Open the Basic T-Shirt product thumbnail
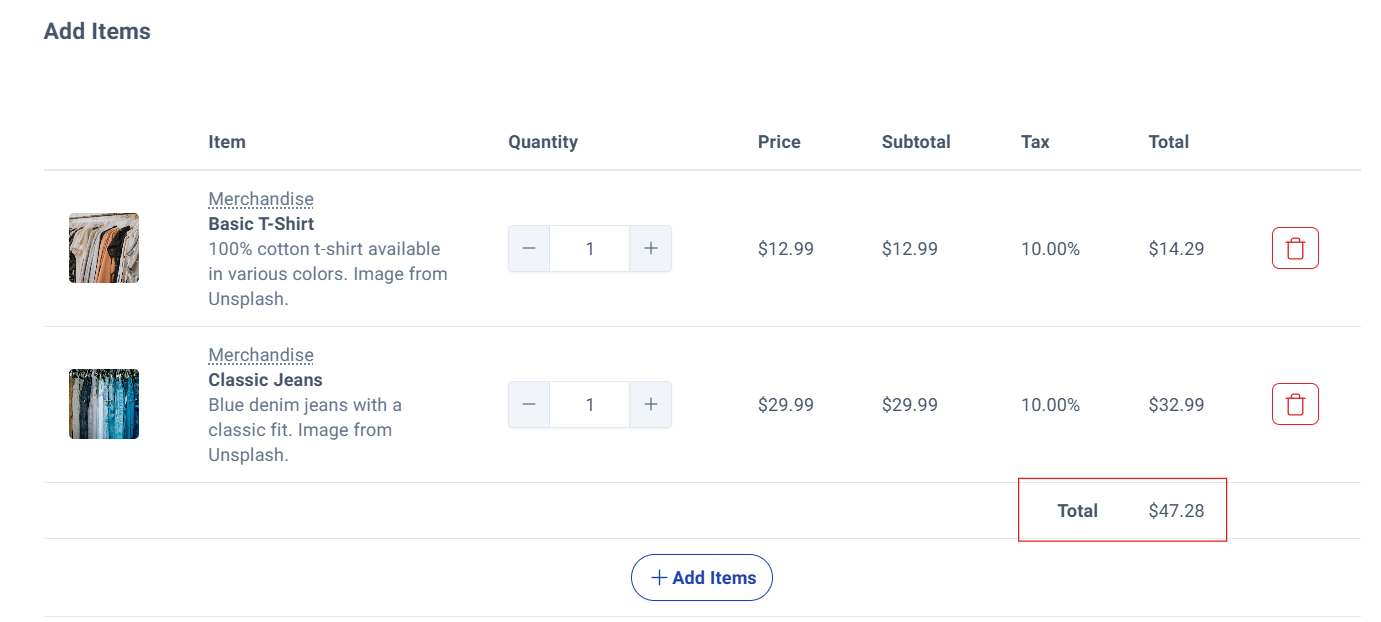This screenshot has width=1381, height=622. [104, 248]
